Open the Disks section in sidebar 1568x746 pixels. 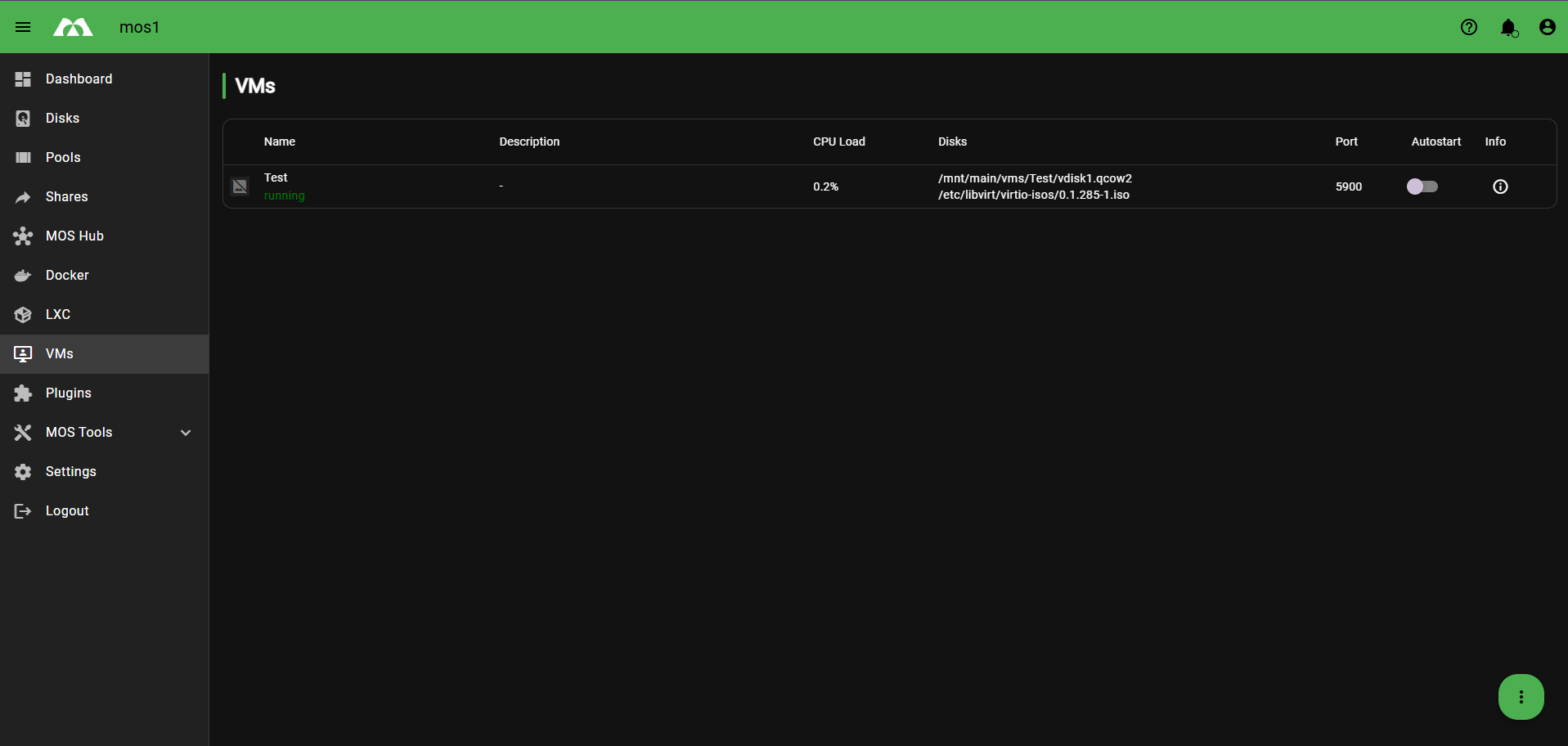(x=61, y=118)
